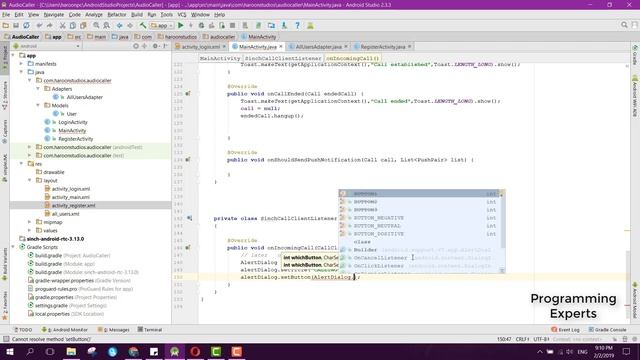The width and height of the screenshot is (640, 360).
Task: Click Hide Project panel icon
Action: pyautogui.click(x=165, y=46)
